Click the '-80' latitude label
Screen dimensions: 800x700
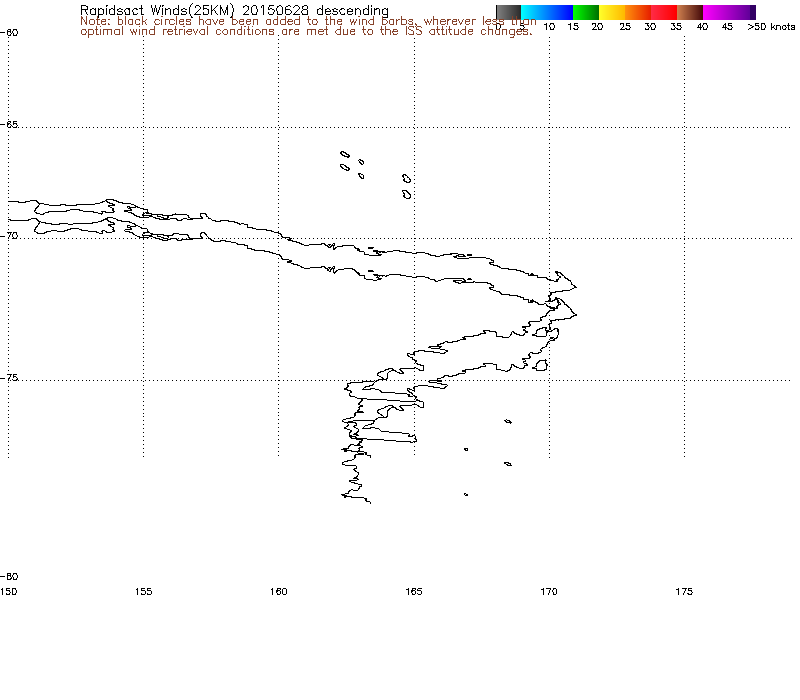click(10, 577)
